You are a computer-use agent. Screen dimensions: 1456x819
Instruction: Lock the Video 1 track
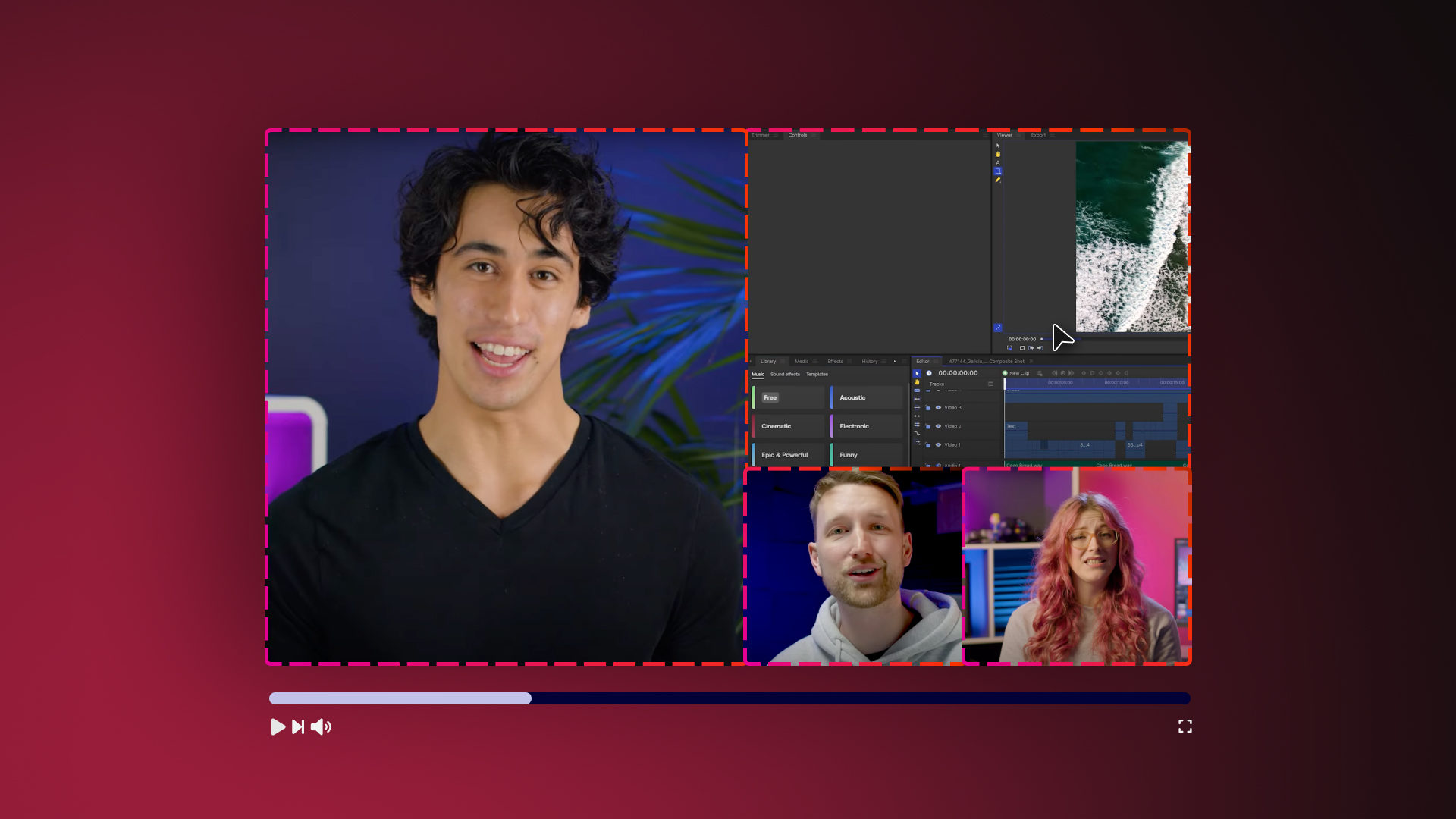pos(928,445)
